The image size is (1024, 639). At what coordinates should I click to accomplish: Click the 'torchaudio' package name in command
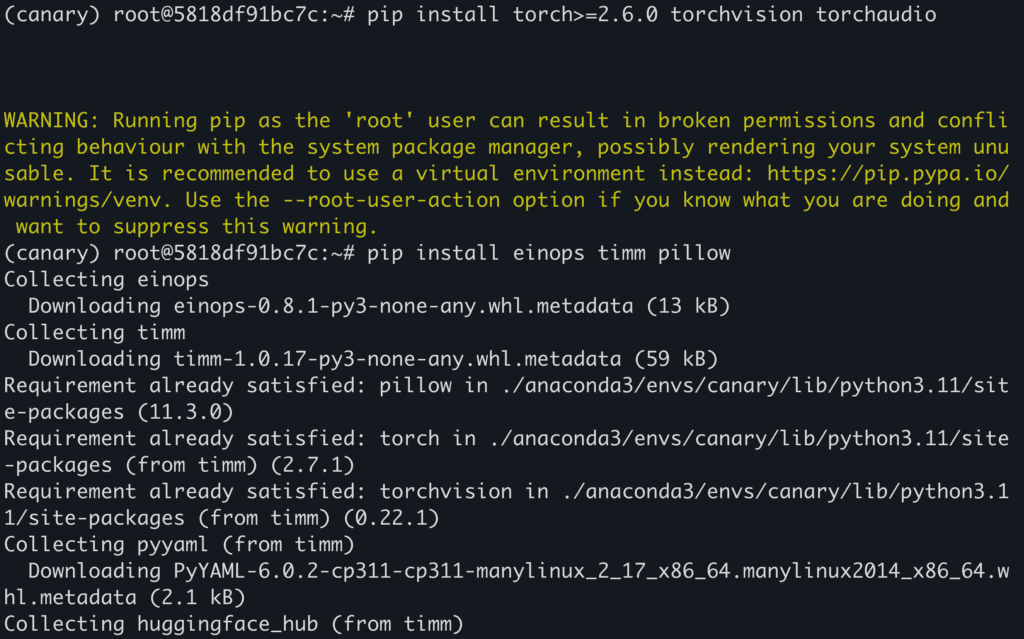pos(876,14)
